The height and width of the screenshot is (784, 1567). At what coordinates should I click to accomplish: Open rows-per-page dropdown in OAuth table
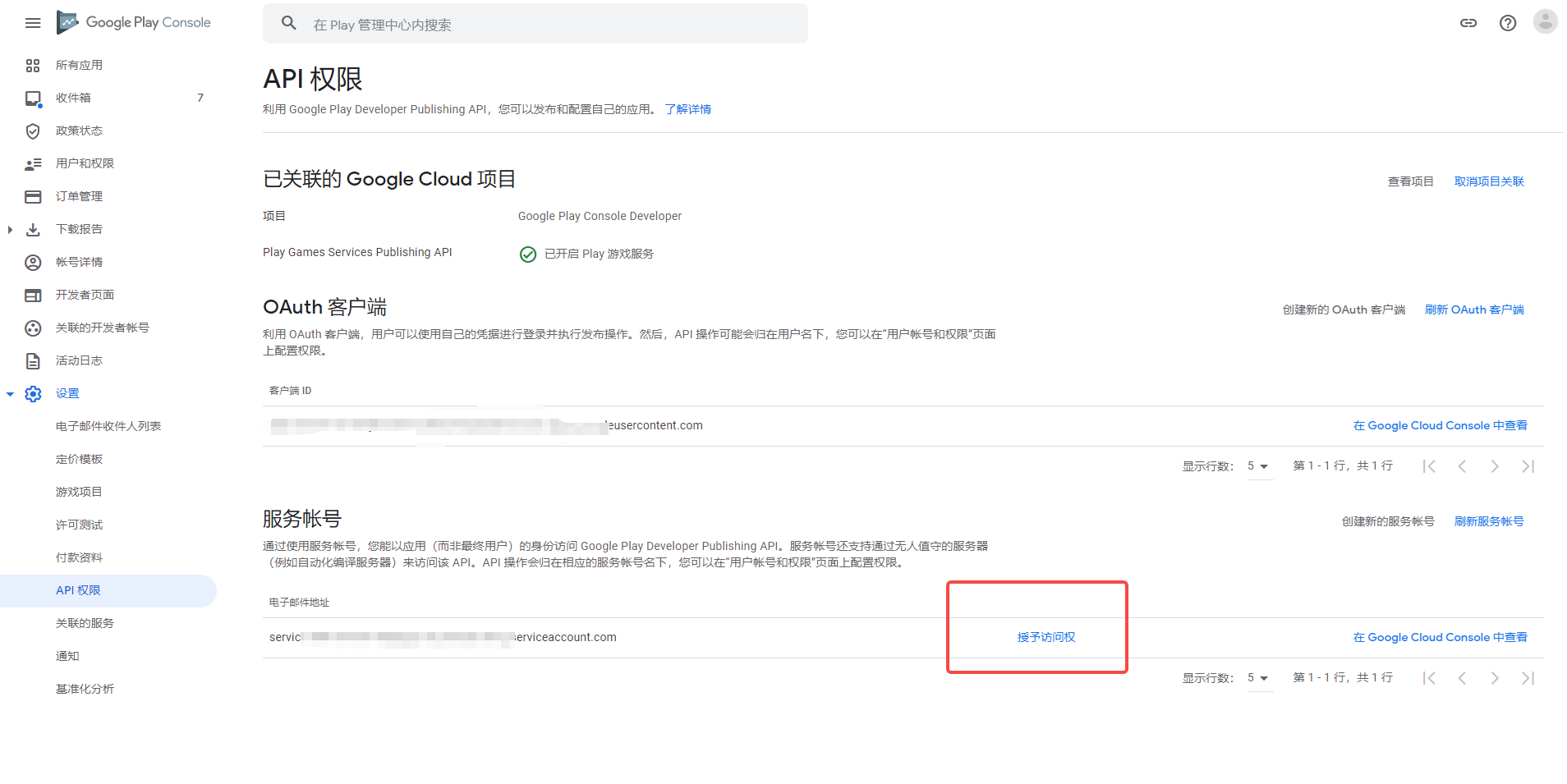tap(1260, 466)
